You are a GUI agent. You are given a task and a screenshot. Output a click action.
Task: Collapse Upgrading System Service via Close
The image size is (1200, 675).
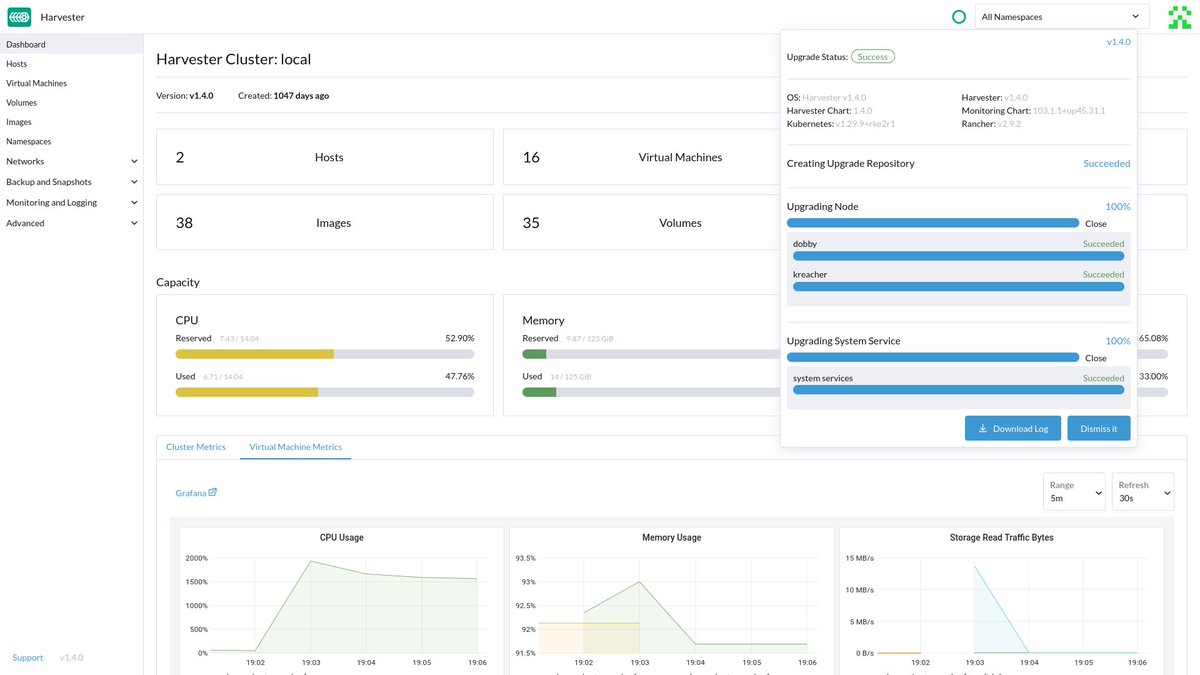[x=1096, y=358]
